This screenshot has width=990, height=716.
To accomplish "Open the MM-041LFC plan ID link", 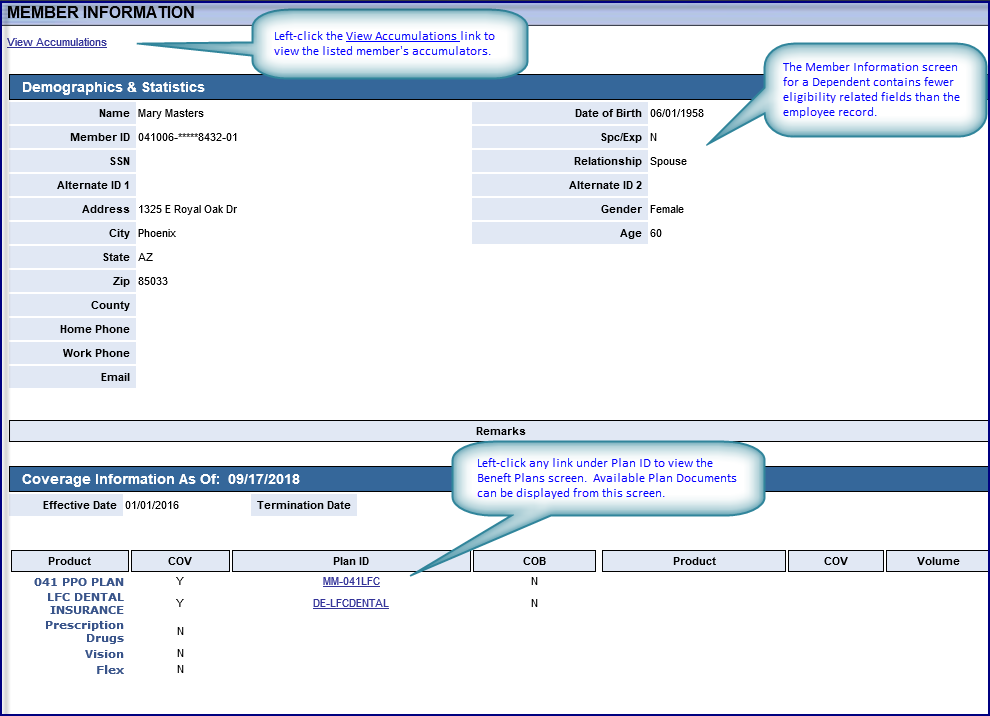I will [x=351, y=582].
